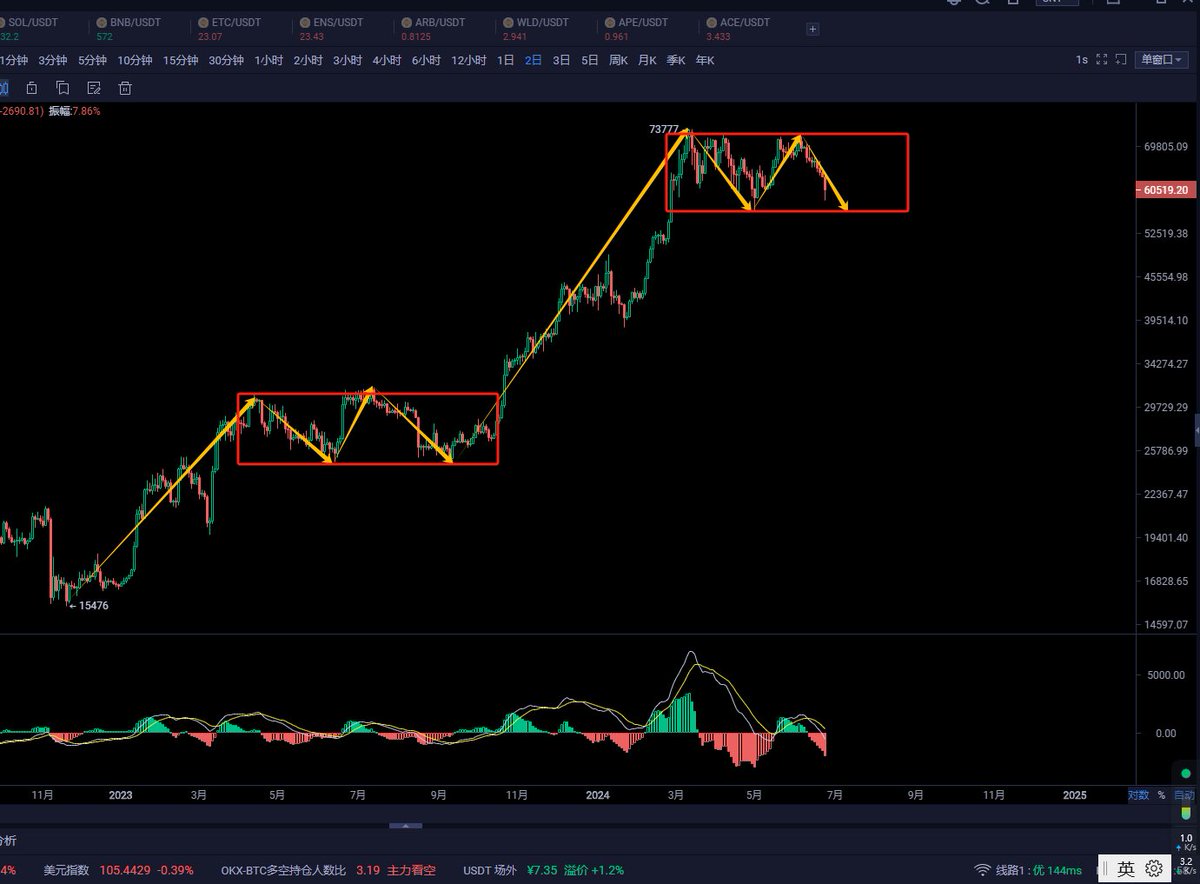Choose the highlighted 2日 interval
This screenshot has width=1200, height=884.
tap(534, 60)
